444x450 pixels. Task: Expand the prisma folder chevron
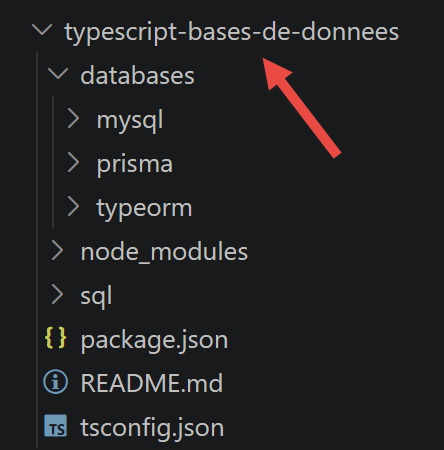point(73,162)
